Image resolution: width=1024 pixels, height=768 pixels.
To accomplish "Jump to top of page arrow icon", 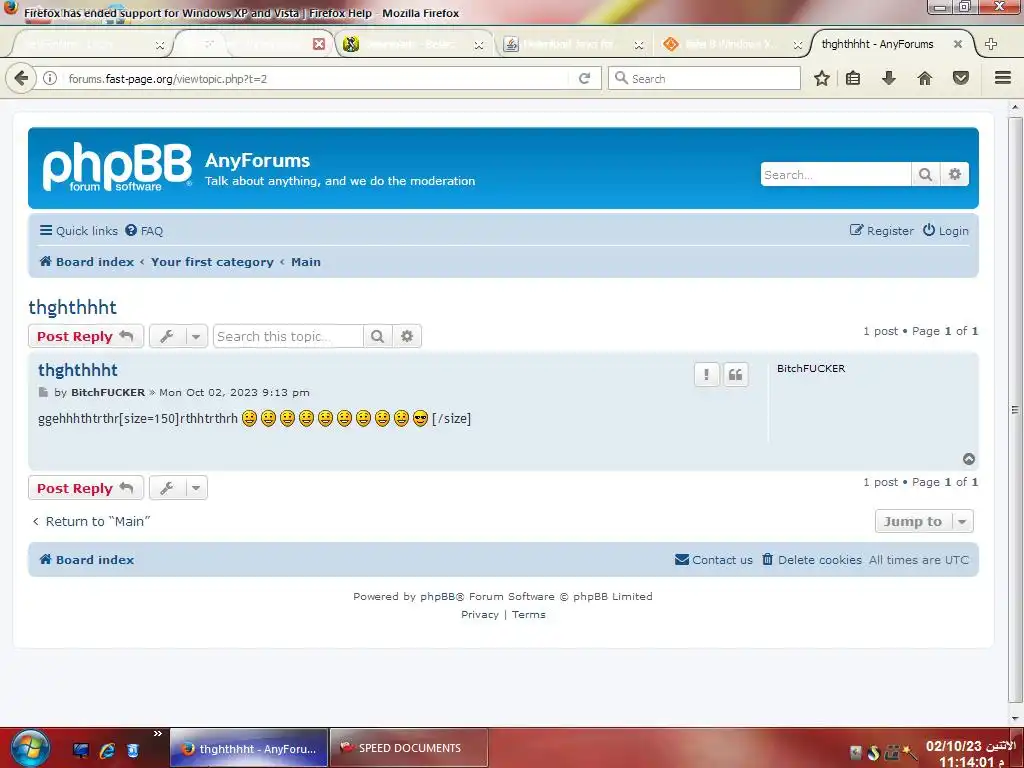I will coord(968,459).
